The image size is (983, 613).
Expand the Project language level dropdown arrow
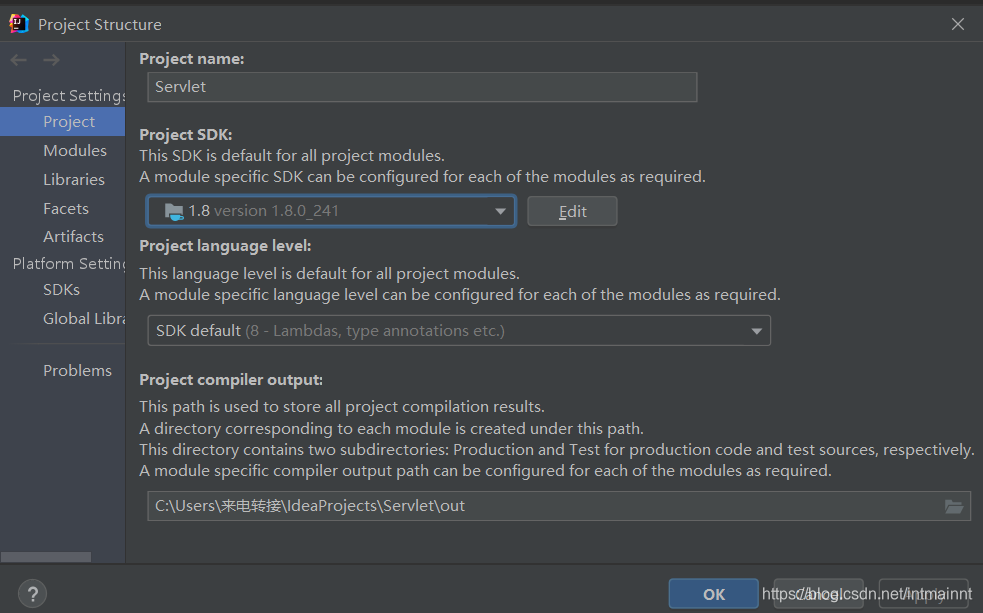757,331
